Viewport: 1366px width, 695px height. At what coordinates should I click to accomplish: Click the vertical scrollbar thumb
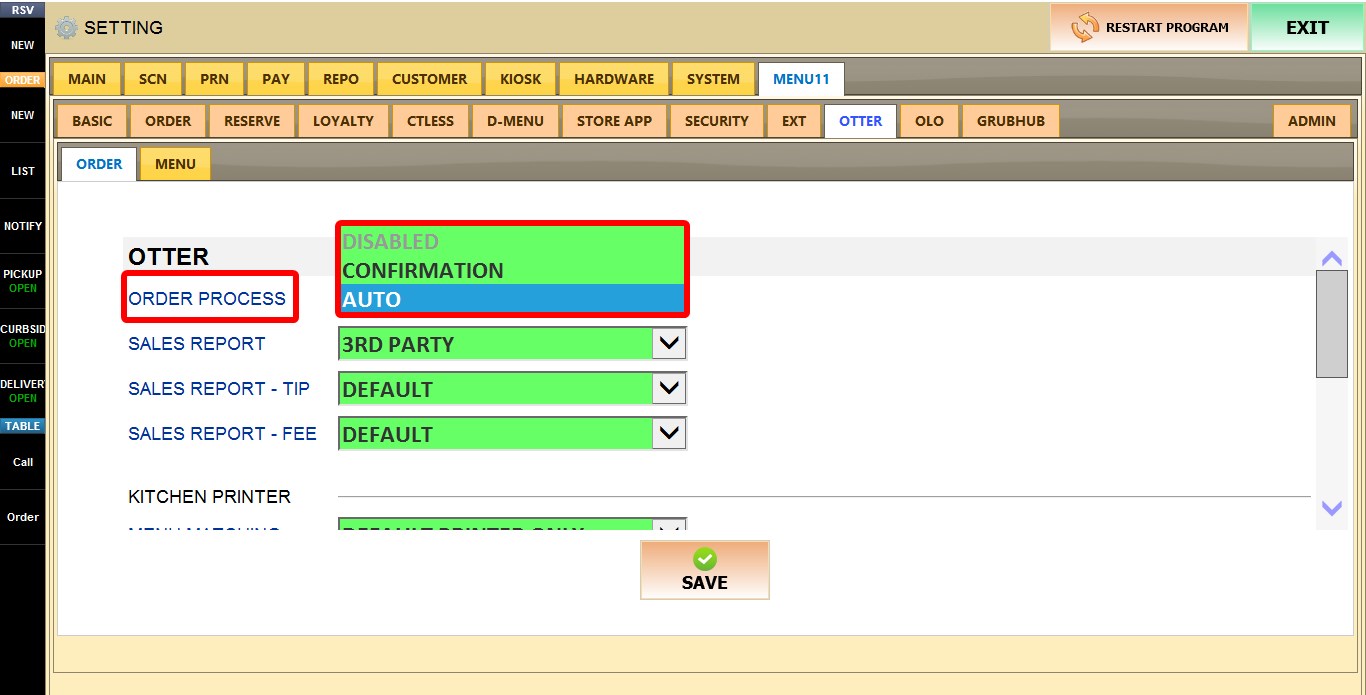pyautogui.click(x=1331, y=323)
